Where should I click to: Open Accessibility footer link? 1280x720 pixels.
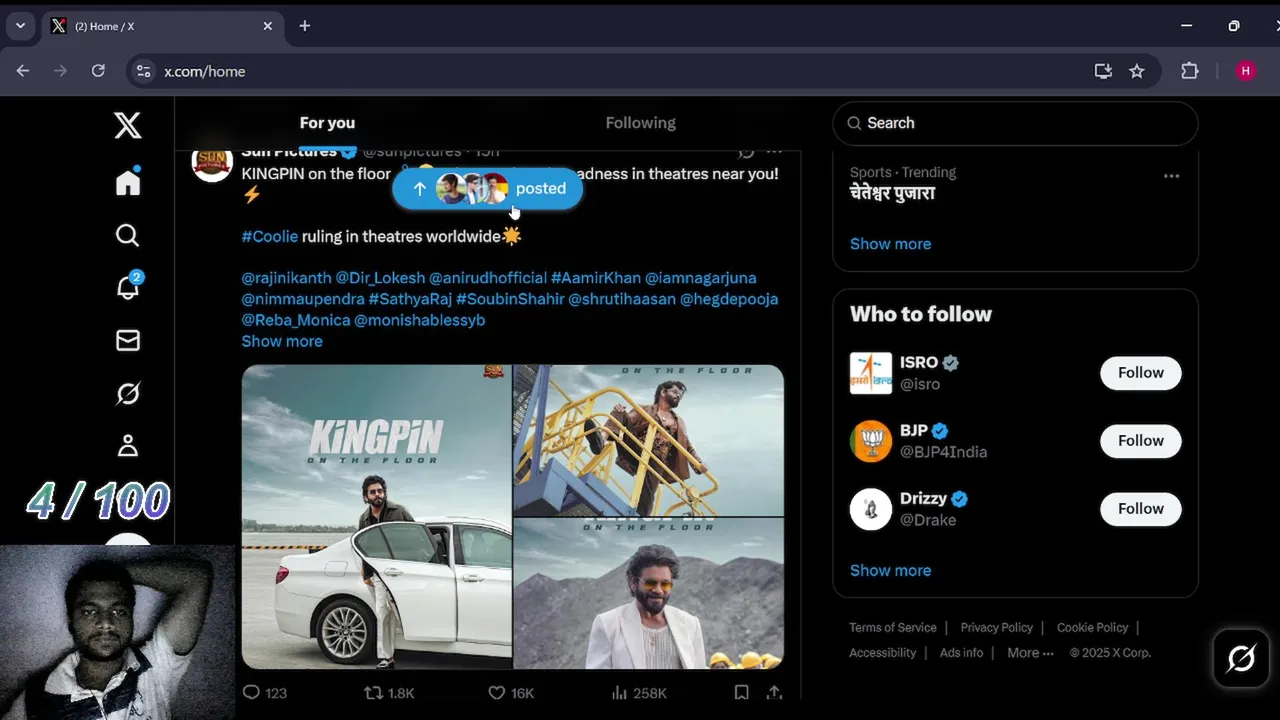coord(883,652)
